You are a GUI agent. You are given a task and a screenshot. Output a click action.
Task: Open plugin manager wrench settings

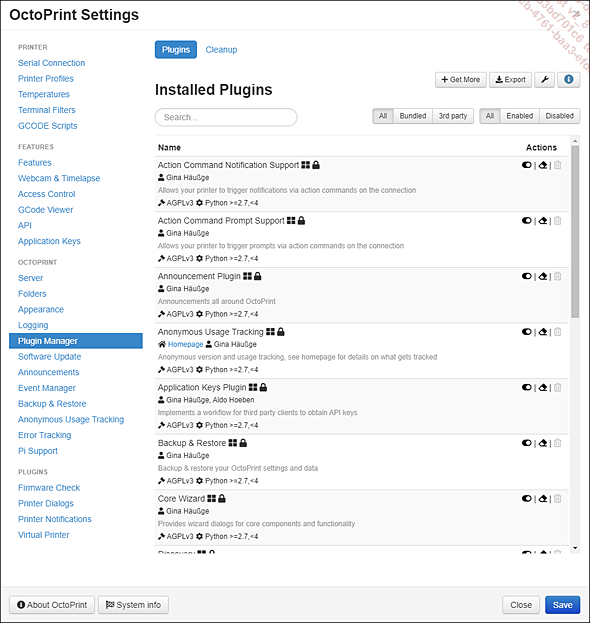pos(544,80)
